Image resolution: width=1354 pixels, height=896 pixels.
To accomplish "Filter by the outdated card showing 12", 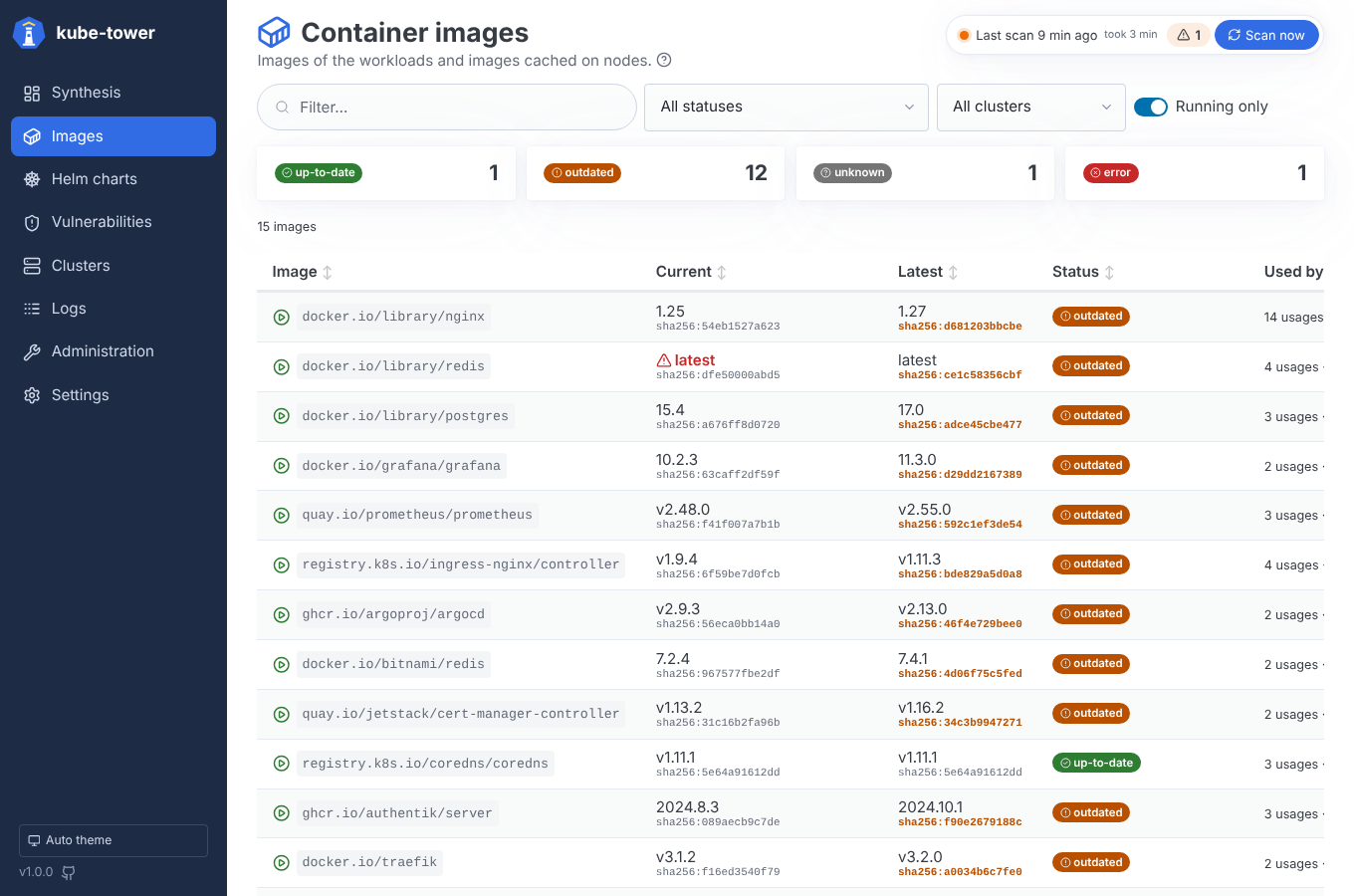I will tap(655, 173).
